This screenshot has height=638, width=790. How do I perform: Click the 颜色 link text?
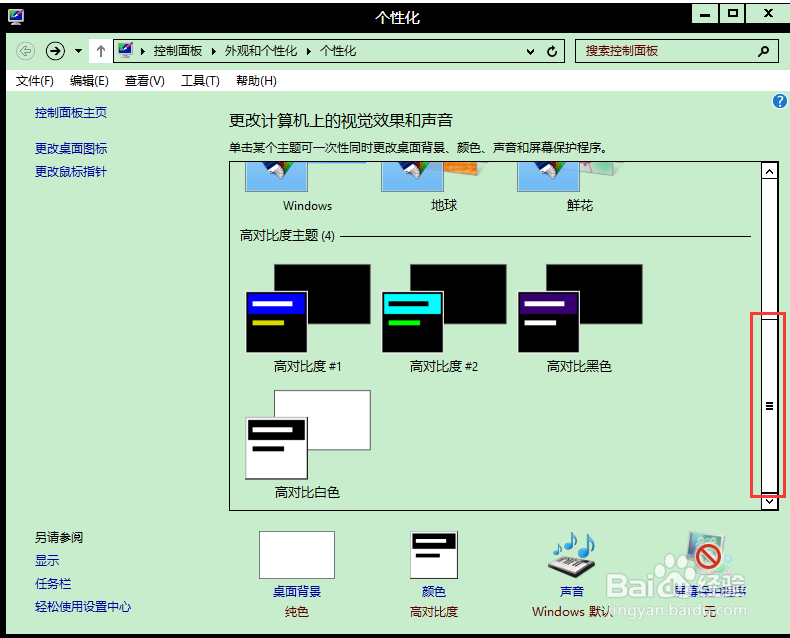click(434, 592)
